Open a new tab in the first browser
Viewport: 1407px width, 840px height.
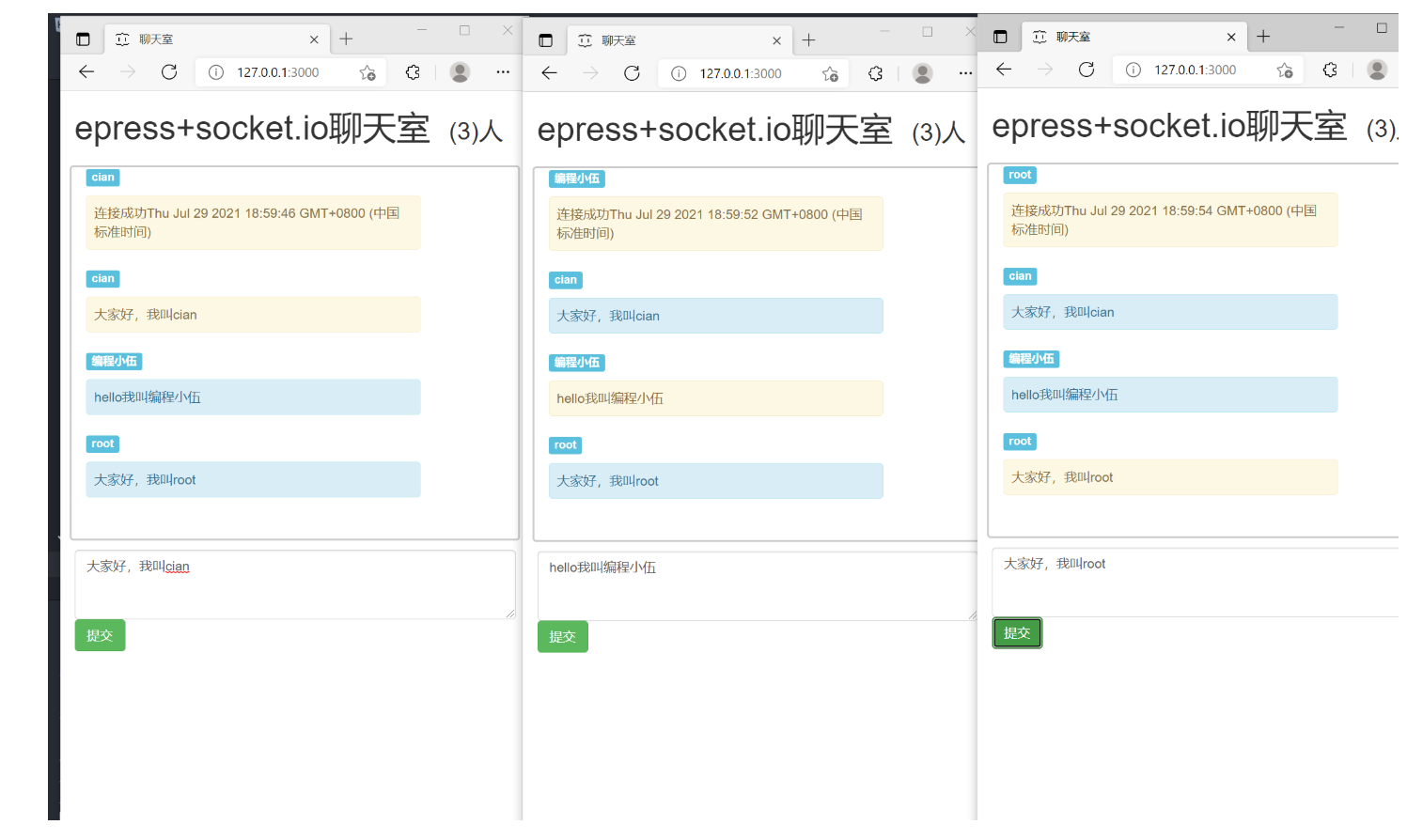(x=347, y=39)
